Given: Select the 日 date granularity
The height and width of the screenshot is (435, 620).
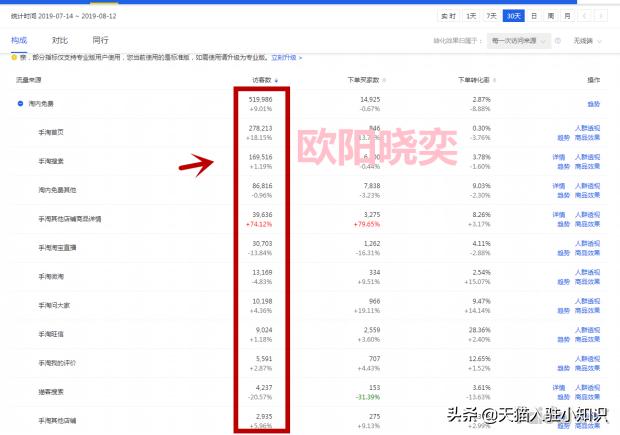Looking at the screenshot, I should tap(534, 16).
